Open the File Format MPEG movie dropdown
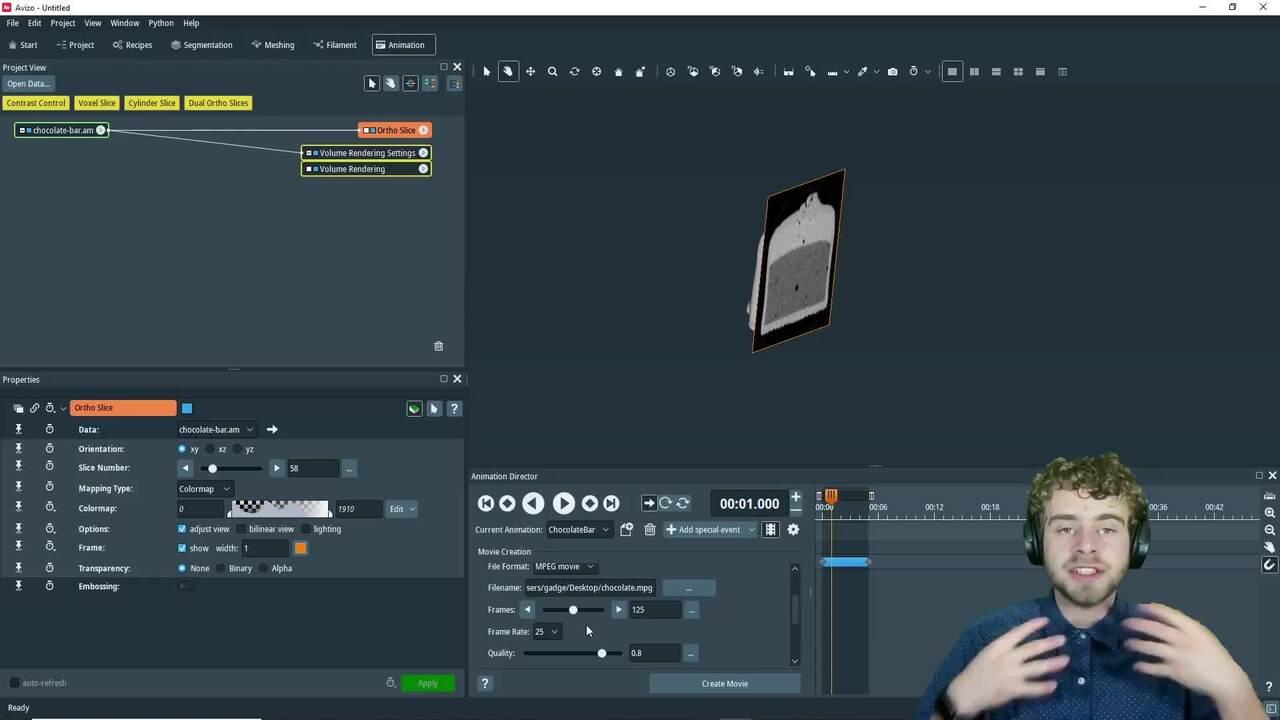 pyautogui.click(x=564, y=567)
